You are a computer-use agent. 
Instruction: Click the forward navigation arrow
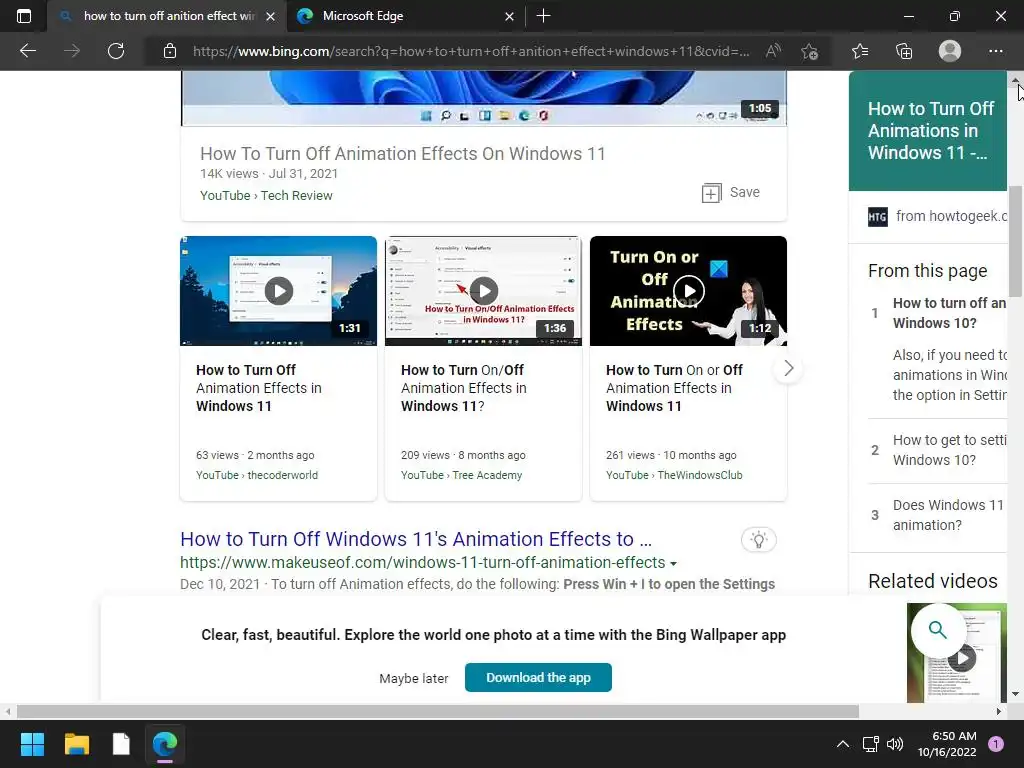(x=72, y=51)
